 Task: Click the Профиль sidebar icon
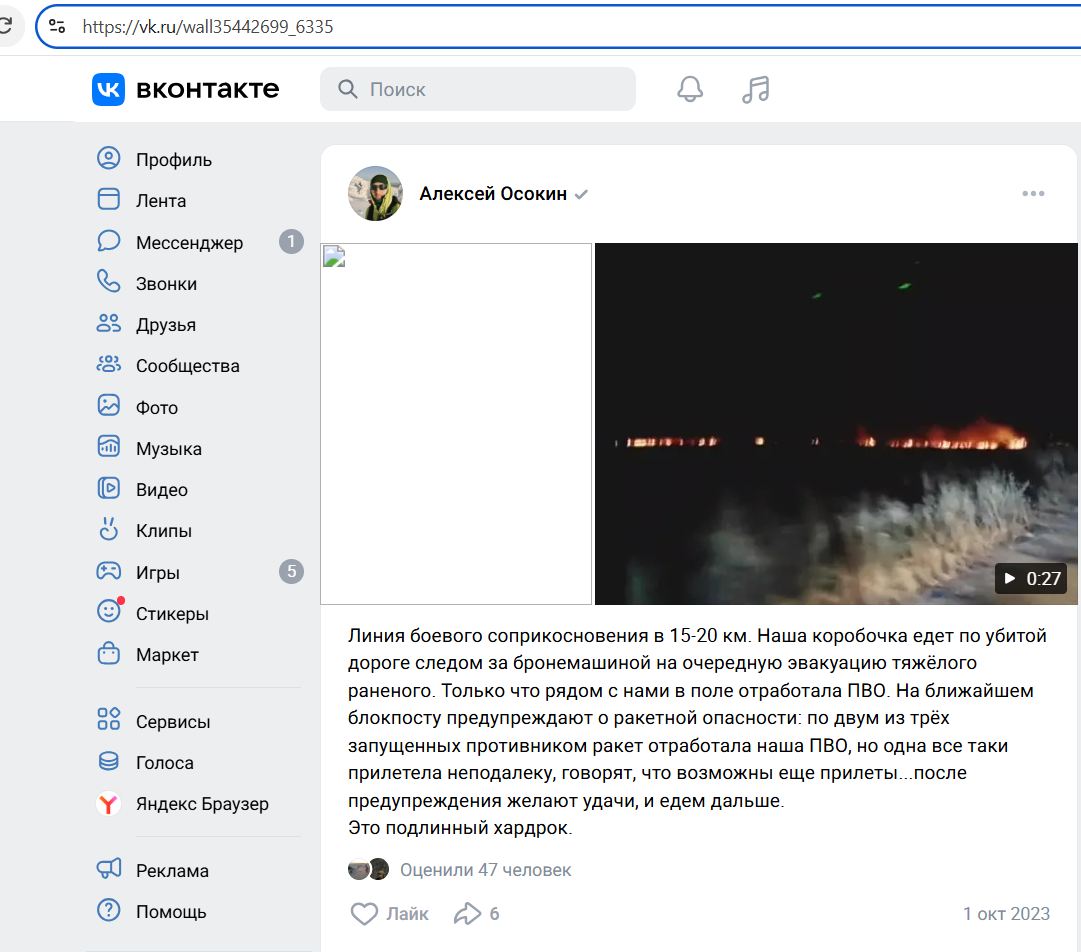pyautogui.click(x=108, y=159)
